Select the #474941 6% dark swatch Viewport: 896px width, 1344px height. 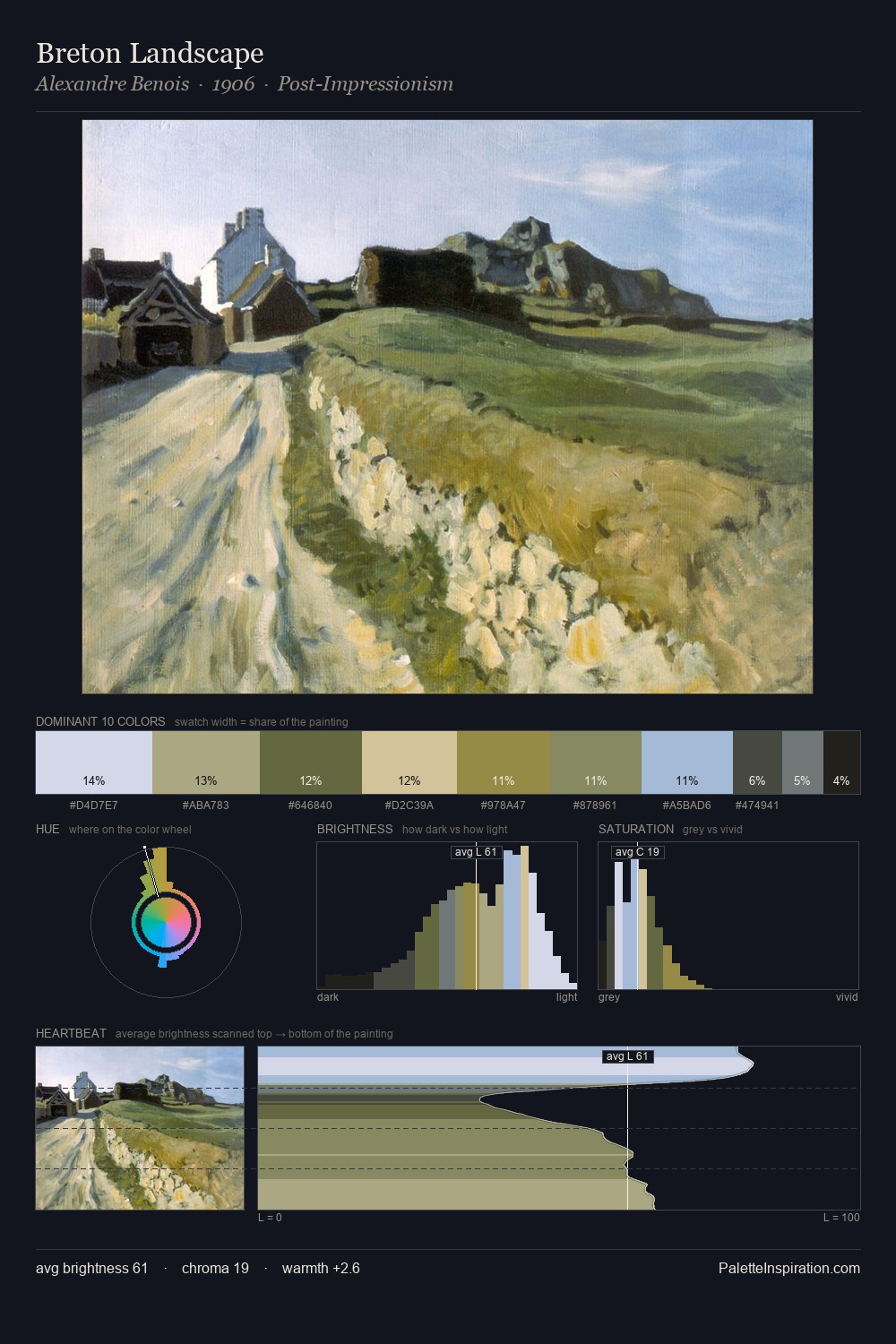(x=757, y=762)
